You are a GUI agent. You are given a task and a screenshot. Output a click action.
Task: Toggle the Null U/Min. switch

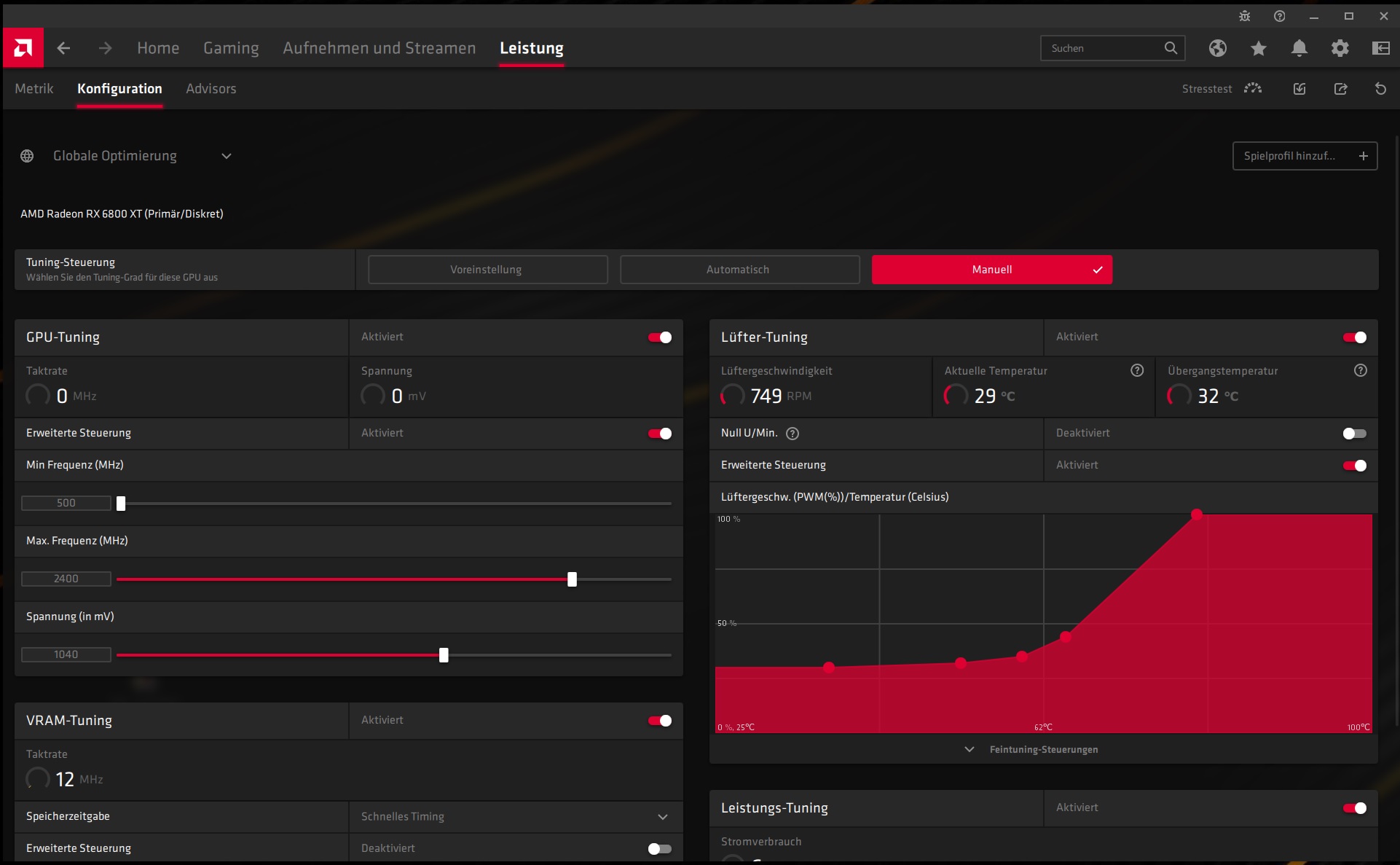click(1354, 434)
